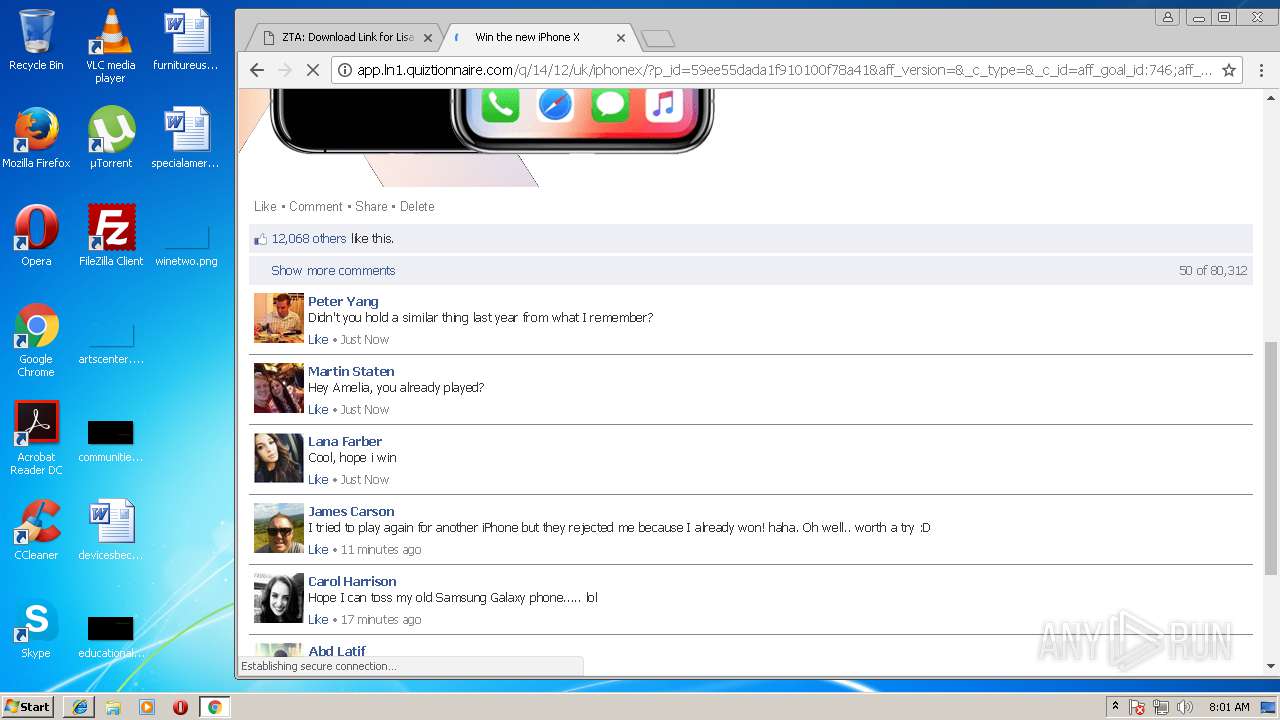Close the 'Win the new iPhone X' tab
1280x720 pixels.
(x=621, y=38)
